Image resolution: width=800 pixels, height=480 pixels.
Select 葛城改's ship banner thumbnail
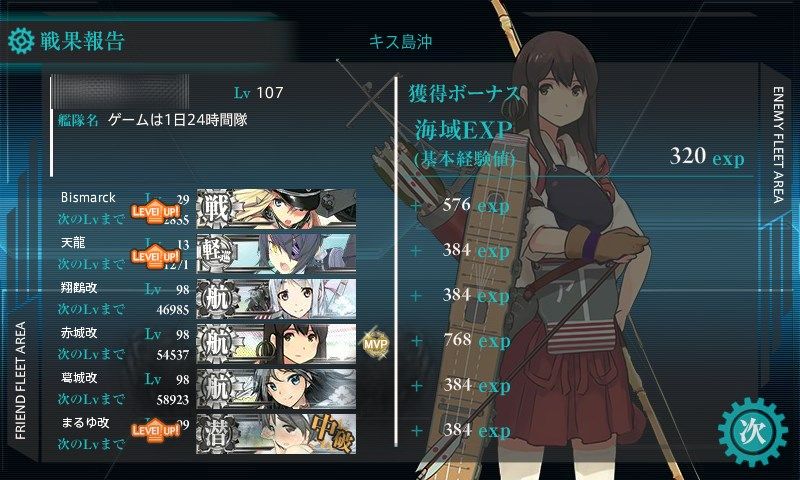tap(277, 389)
